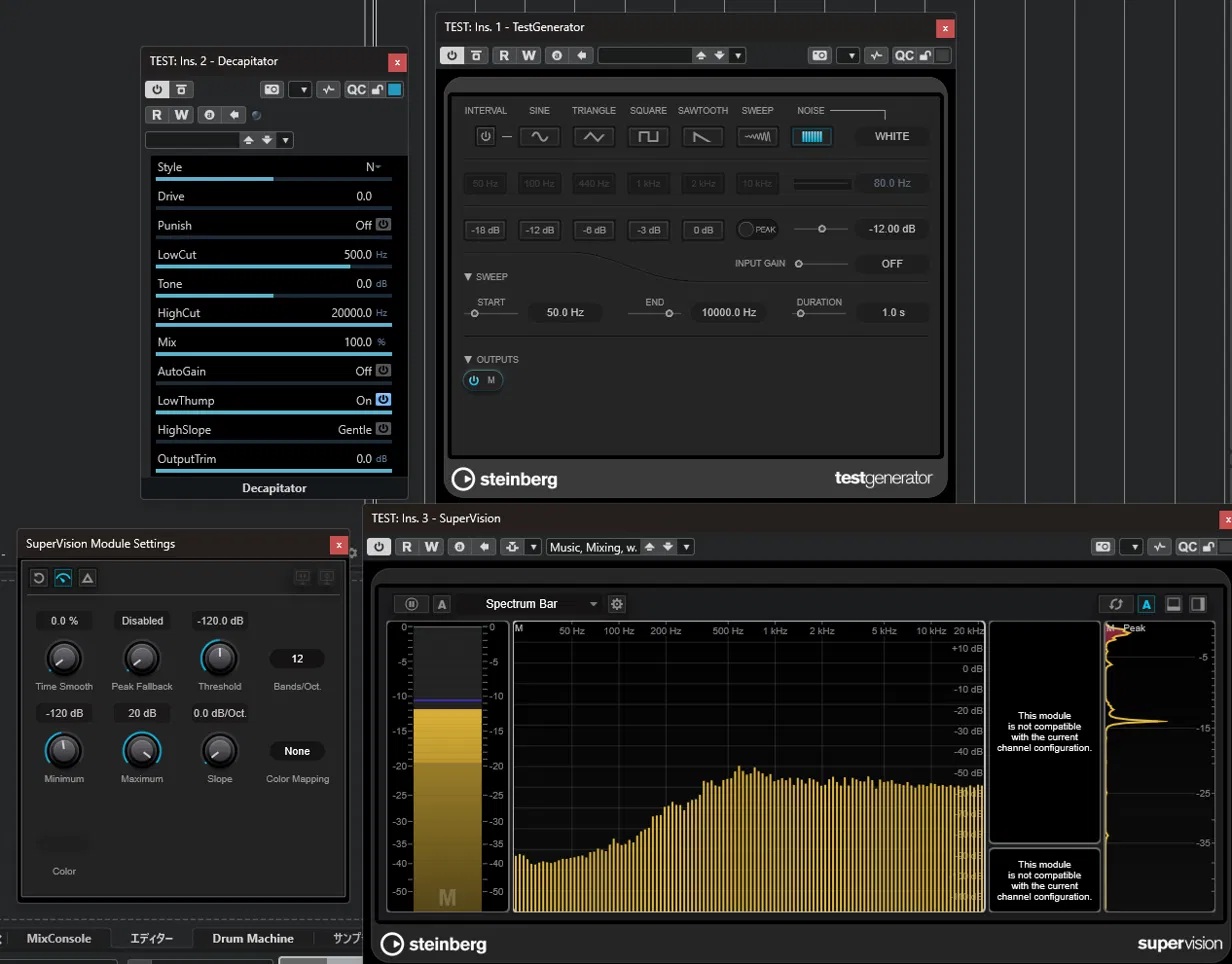Select the Square waveform button
Viewport: 1232px width, 964px height.
(x=648, y=136)
